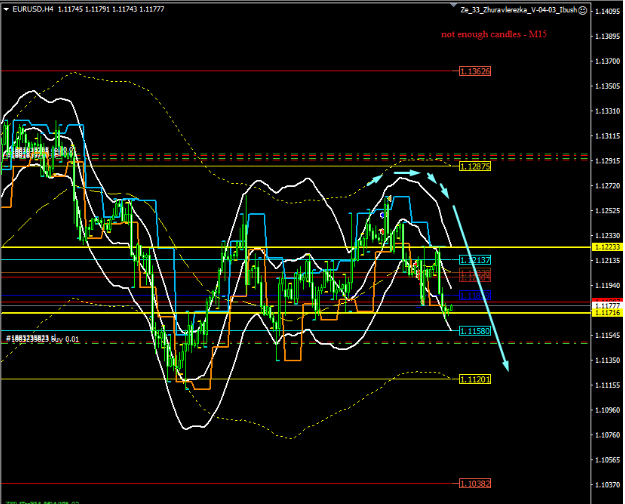
Task: Select the horizontal cyan arrow near the peak
Action: (406, 173)
